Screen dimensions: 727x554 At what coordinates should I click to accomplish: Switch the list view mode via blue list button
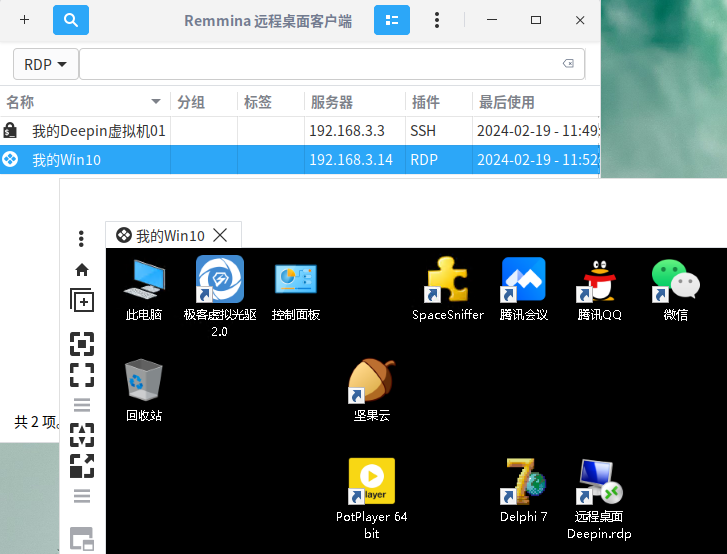point(392,20)
